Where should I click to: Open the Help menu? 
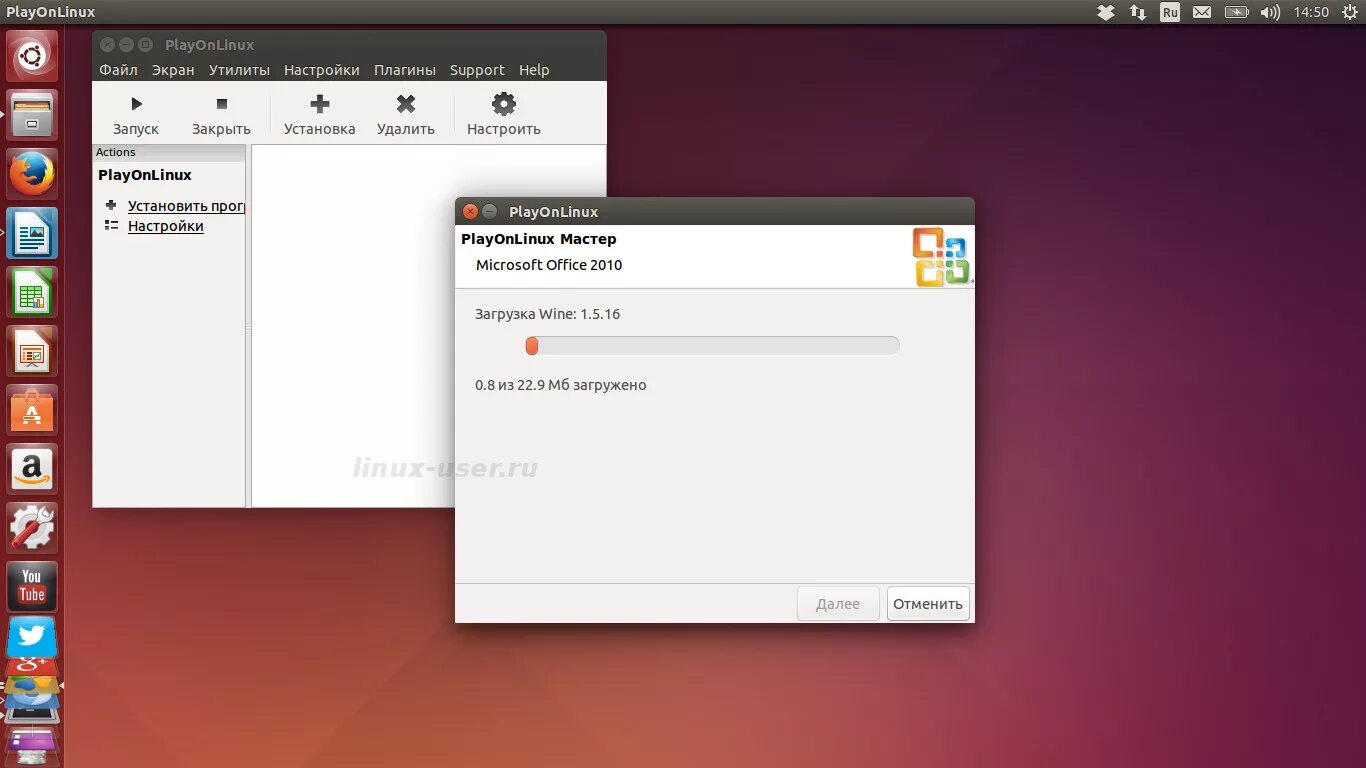(534, 70)
